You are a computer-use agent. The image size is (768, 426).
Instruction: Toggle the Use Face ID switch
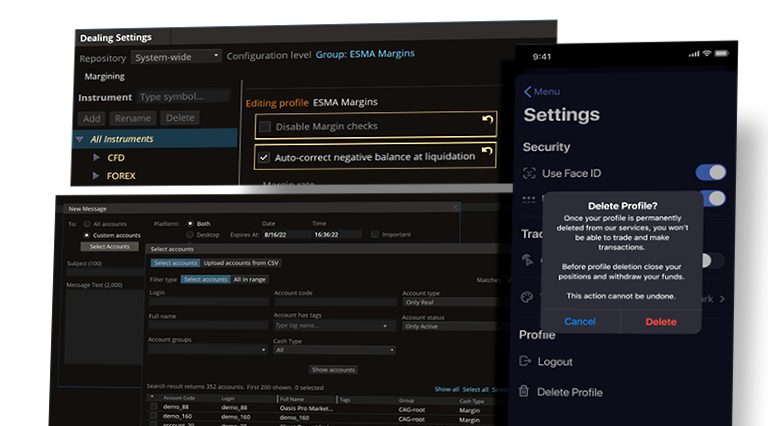click(x=710, y=173)
